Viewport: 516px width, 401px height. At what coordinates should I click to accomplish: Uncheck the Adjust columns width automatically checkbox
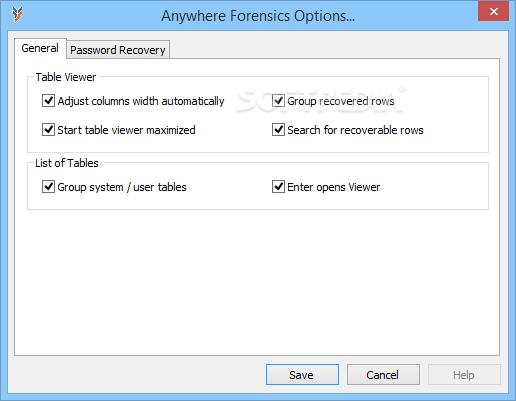48,100
